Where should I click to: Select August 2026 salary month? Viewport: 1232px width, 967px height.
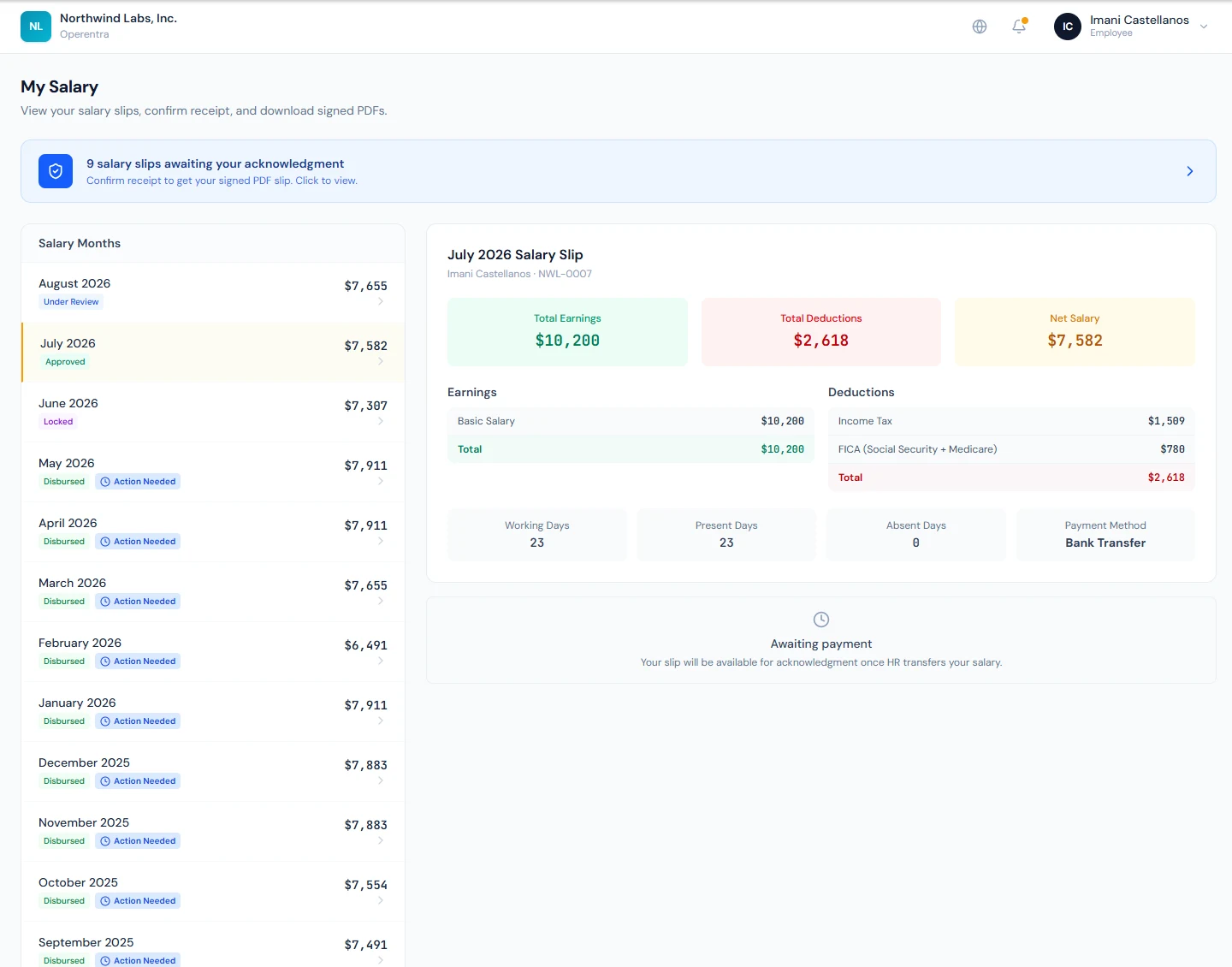coord(213,293)
